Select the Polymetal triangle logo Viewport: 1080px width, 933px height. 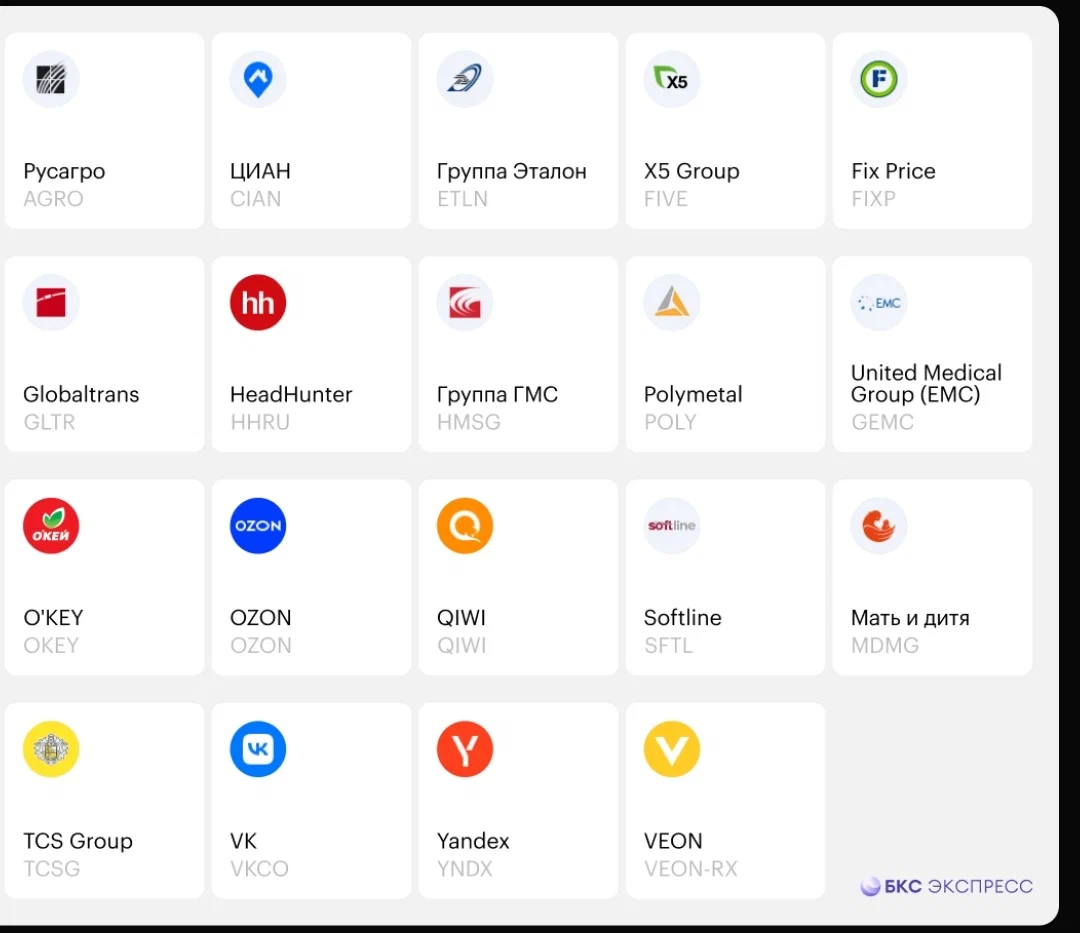coord(672,302)
